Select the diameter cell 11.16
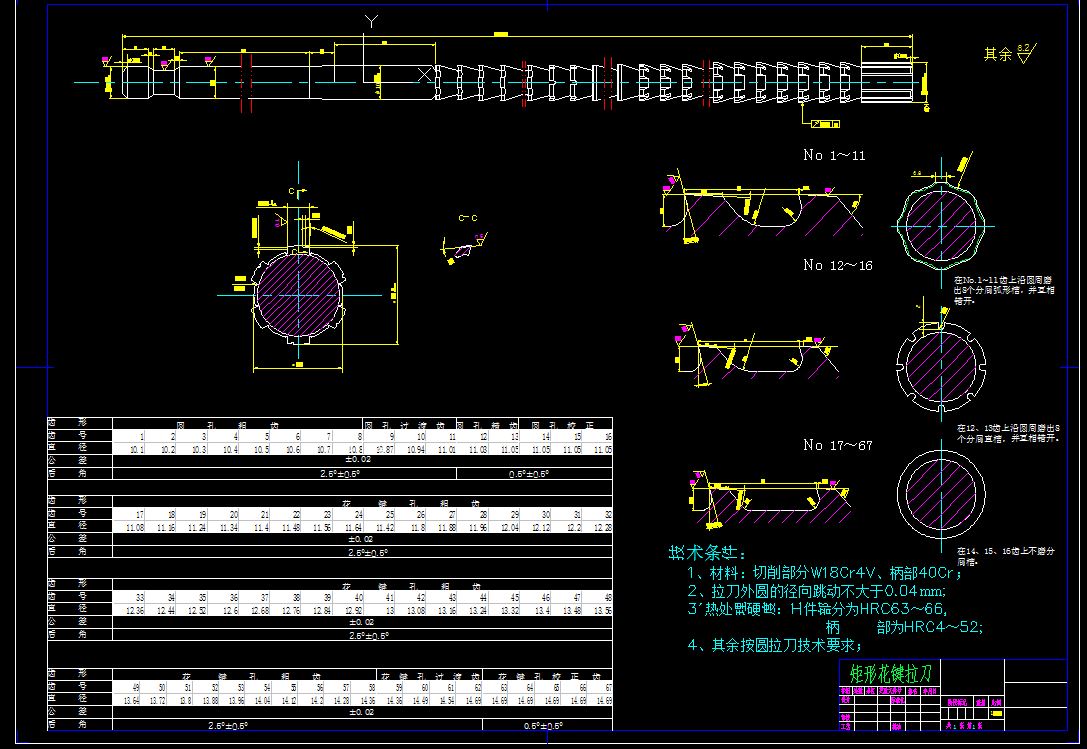Viewport: 1087px width, 749px height. click(x=166, y=528)
